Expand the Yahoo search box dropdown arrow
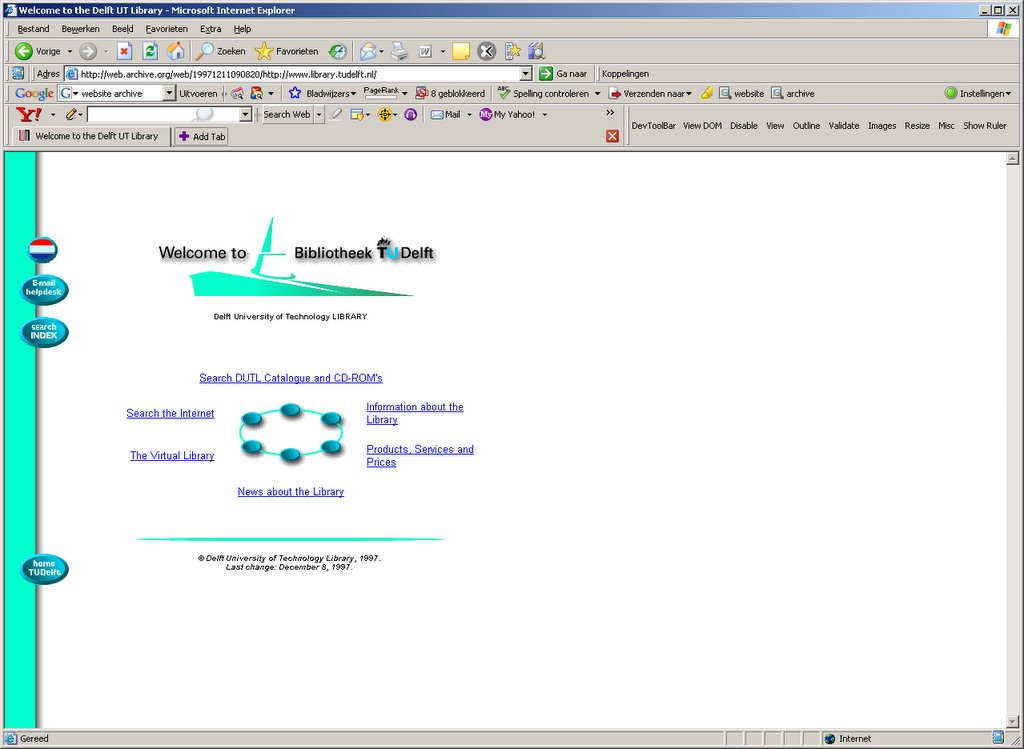The image size is (1024, 749). pos(246,115)
